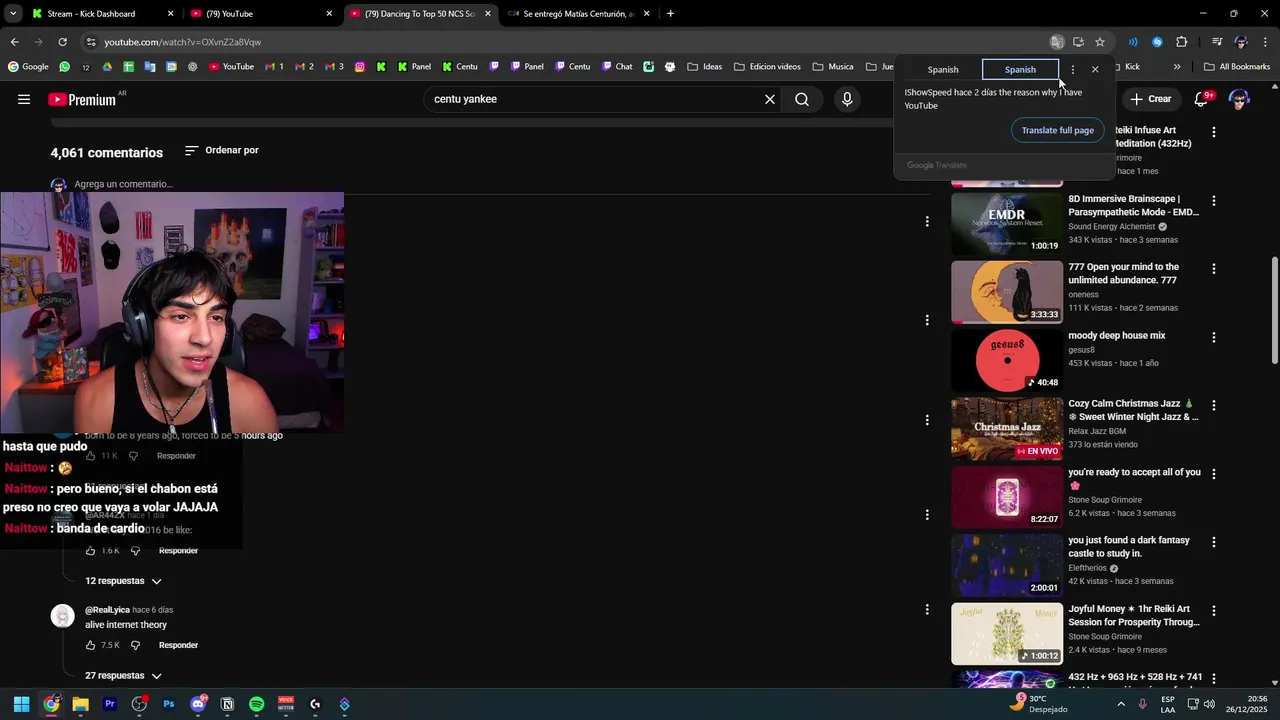1280x720 pixels.
Task: Open the YouTube guide hamburger menu
Action: [x=24, y=99]
